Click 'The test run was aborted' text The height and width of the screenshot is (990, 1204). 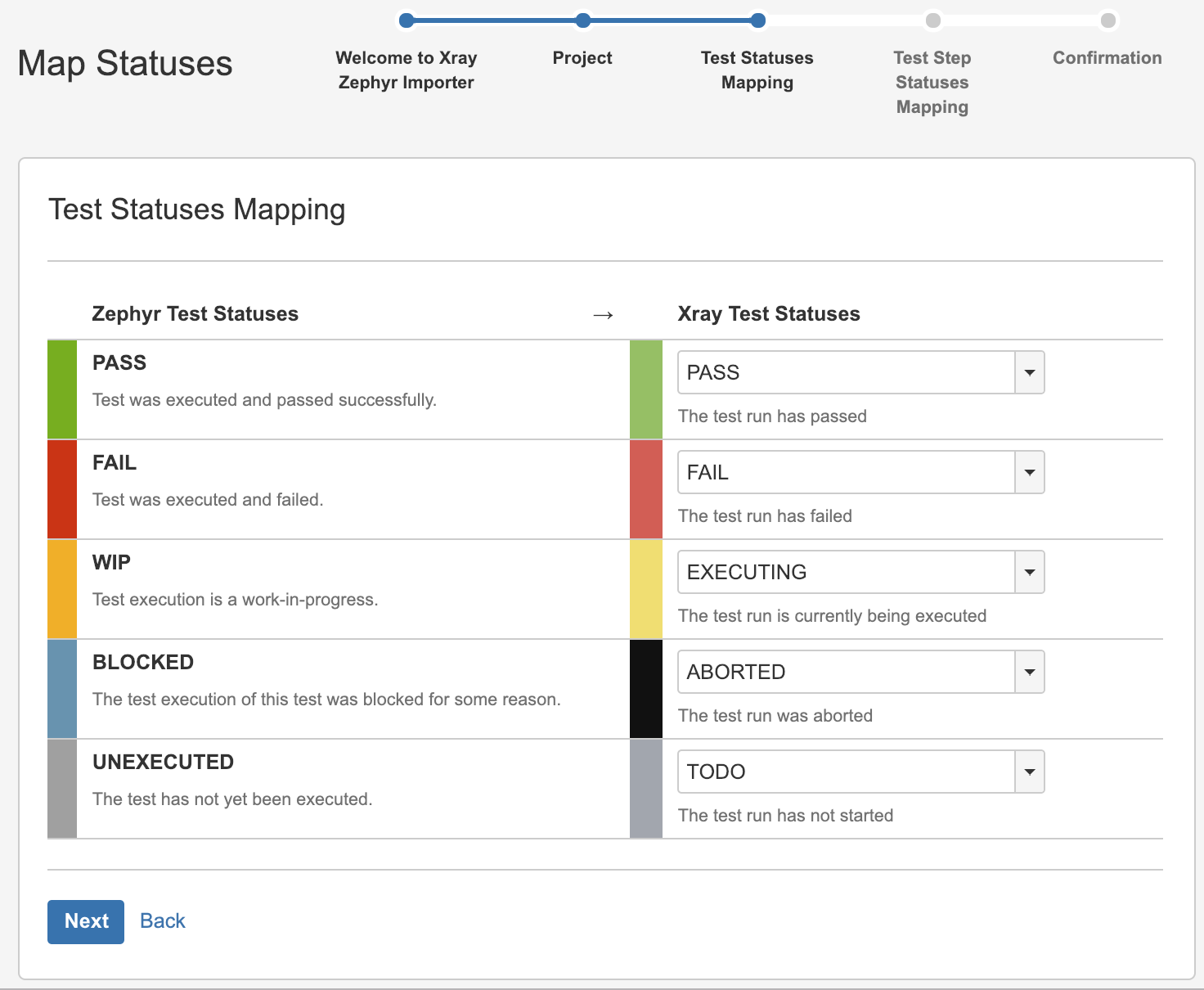[775, 716]
